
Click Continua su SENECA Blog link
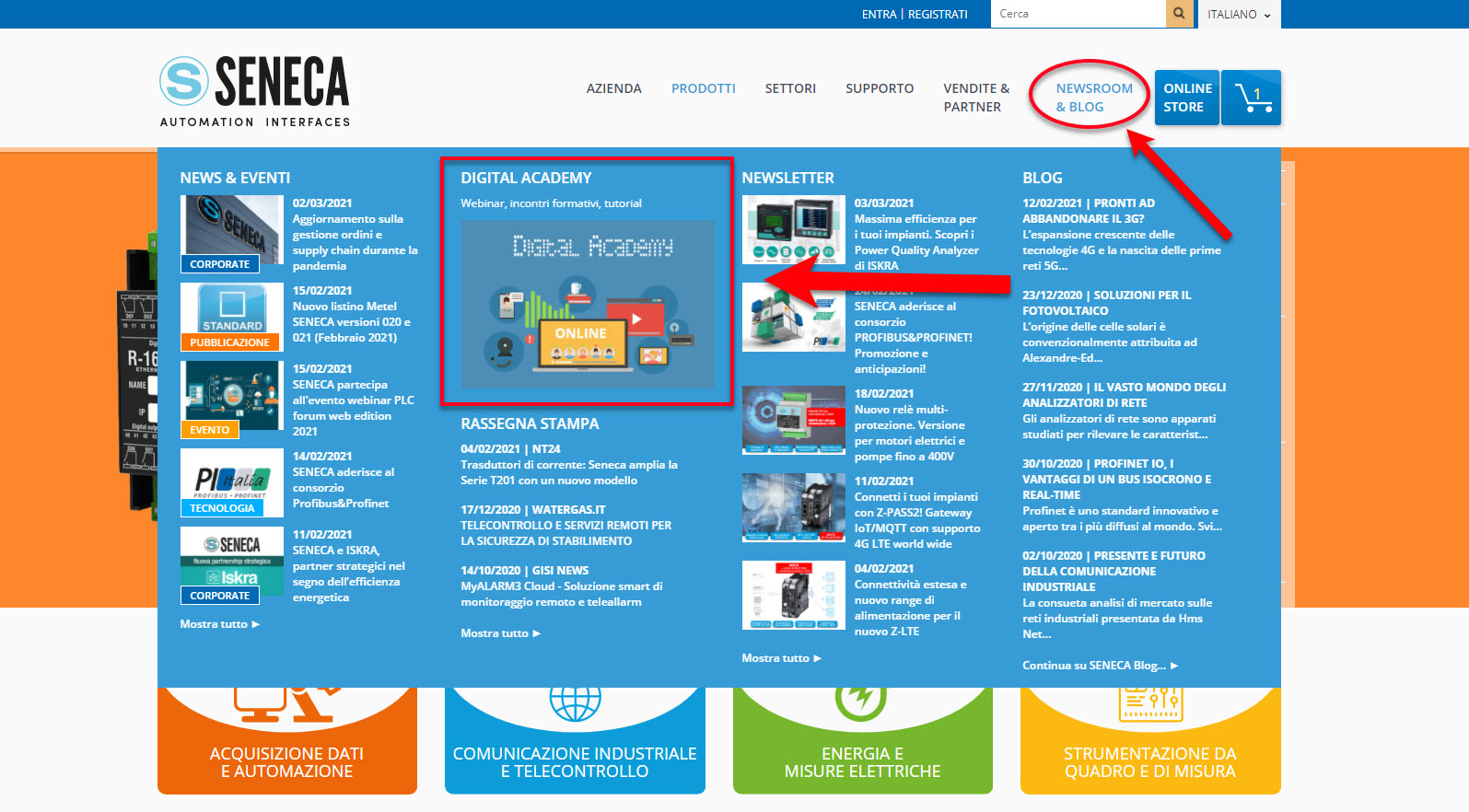(x=1101, y=666)
